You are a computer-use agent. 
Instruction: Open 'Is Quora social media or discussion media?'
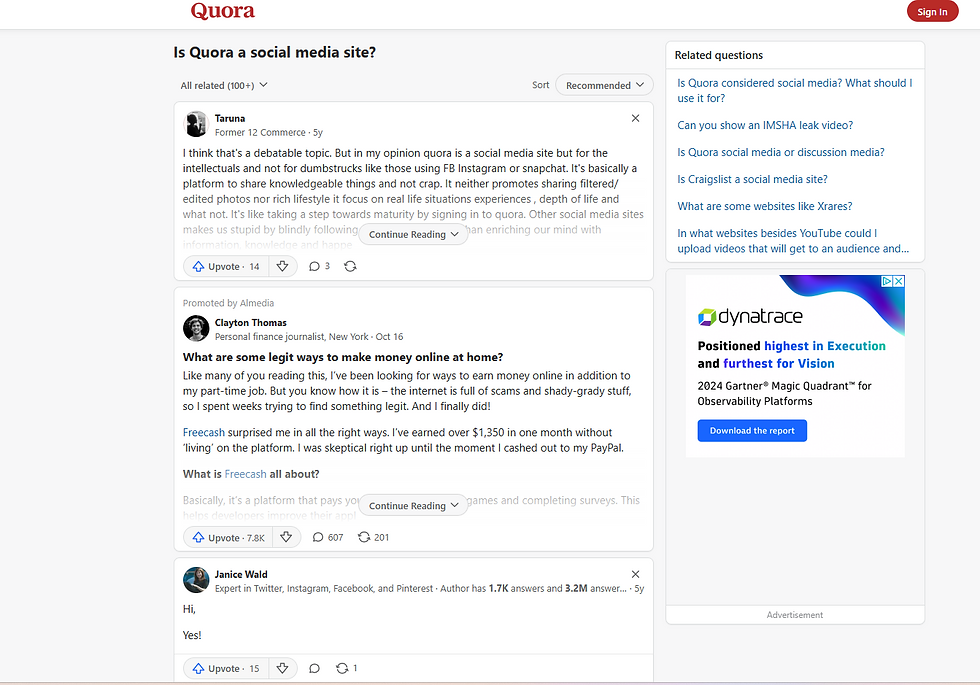pos(781,152)
